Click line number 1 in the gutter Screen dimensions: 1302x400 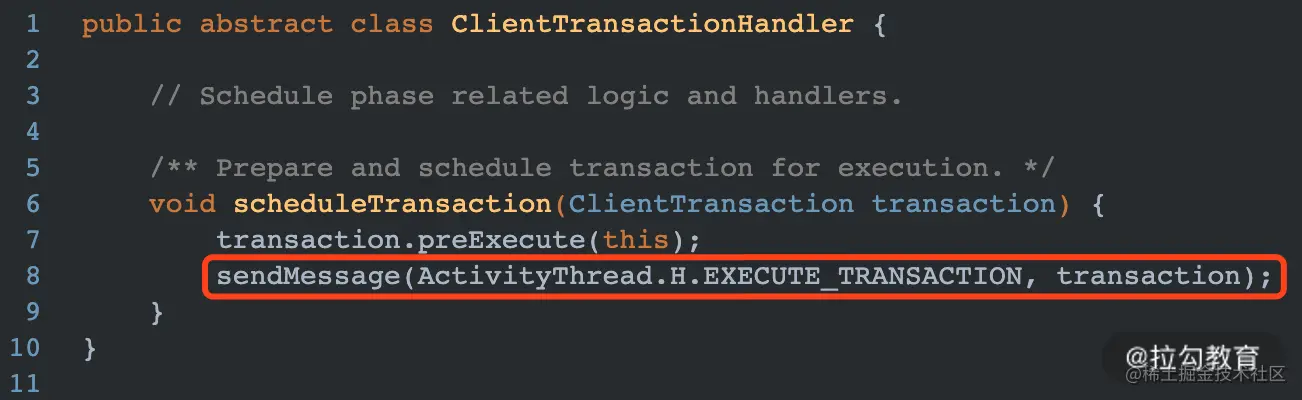pyautogui.click(x=33, y=24)
